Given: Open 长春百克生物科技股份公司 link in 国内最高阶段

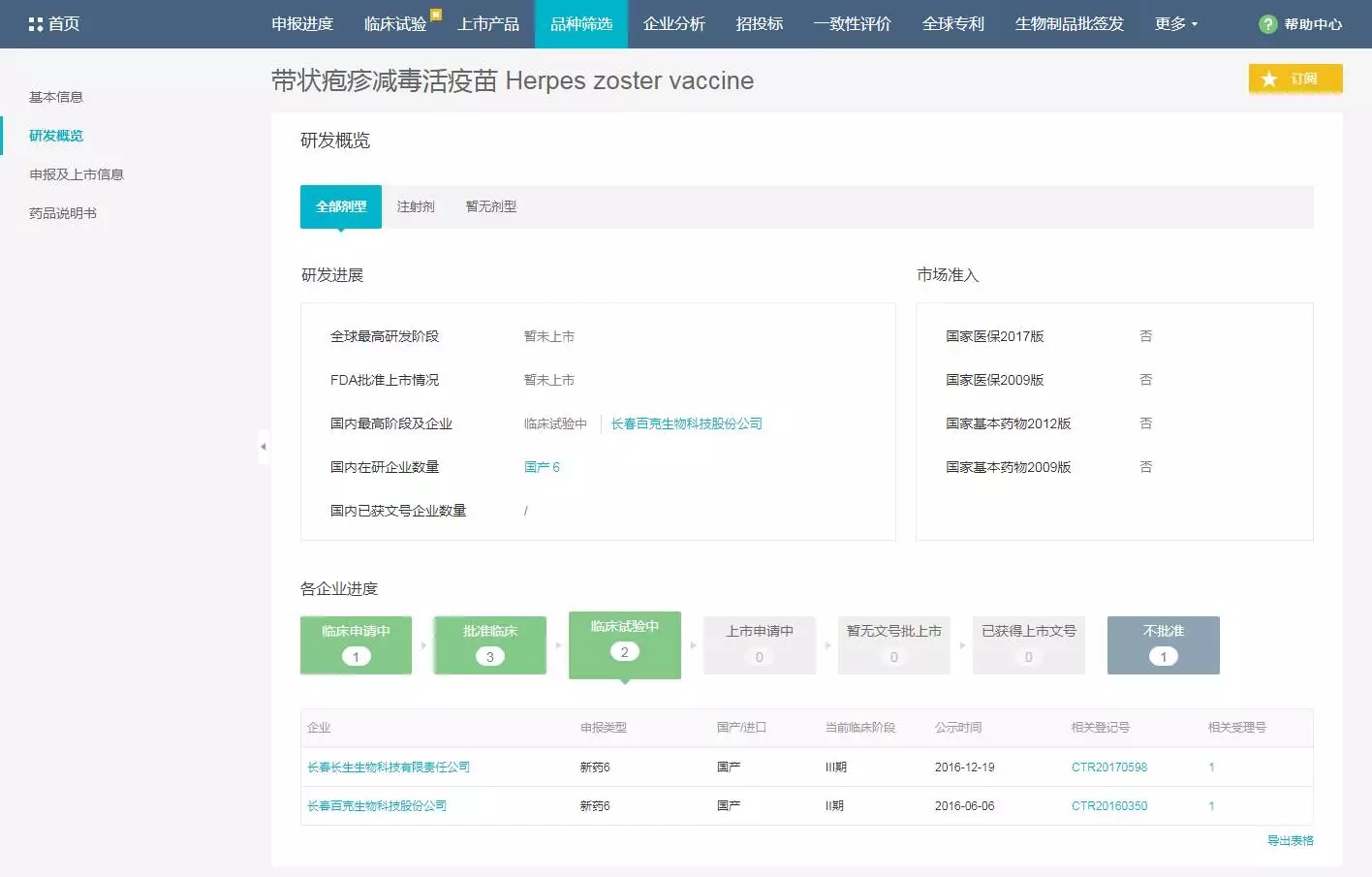Looking at the screenshot, I should pos(686,423).
